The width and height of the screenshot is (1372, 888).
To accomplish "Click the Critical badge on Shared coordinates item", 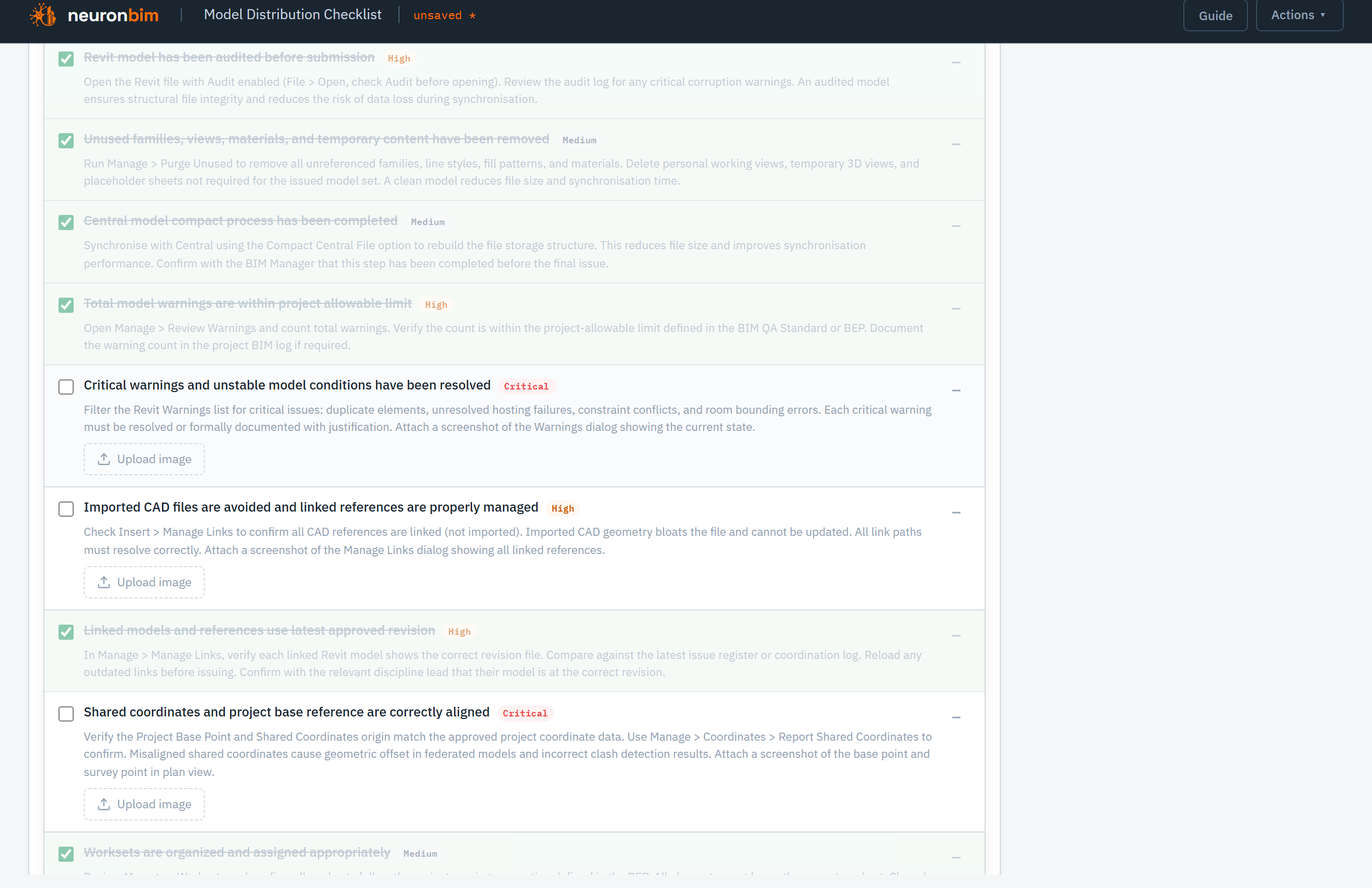I will (x=525, y=714).
